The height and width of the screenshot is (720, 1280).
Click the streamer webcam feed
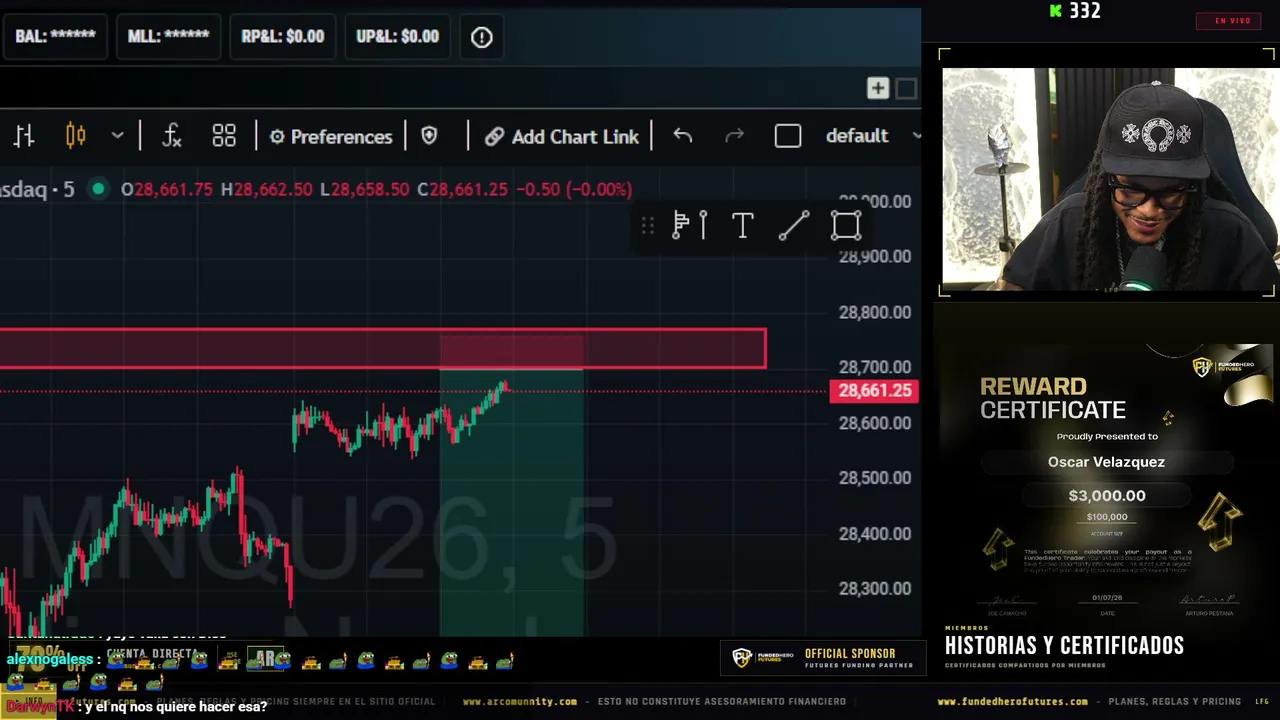click(1109, 179)
